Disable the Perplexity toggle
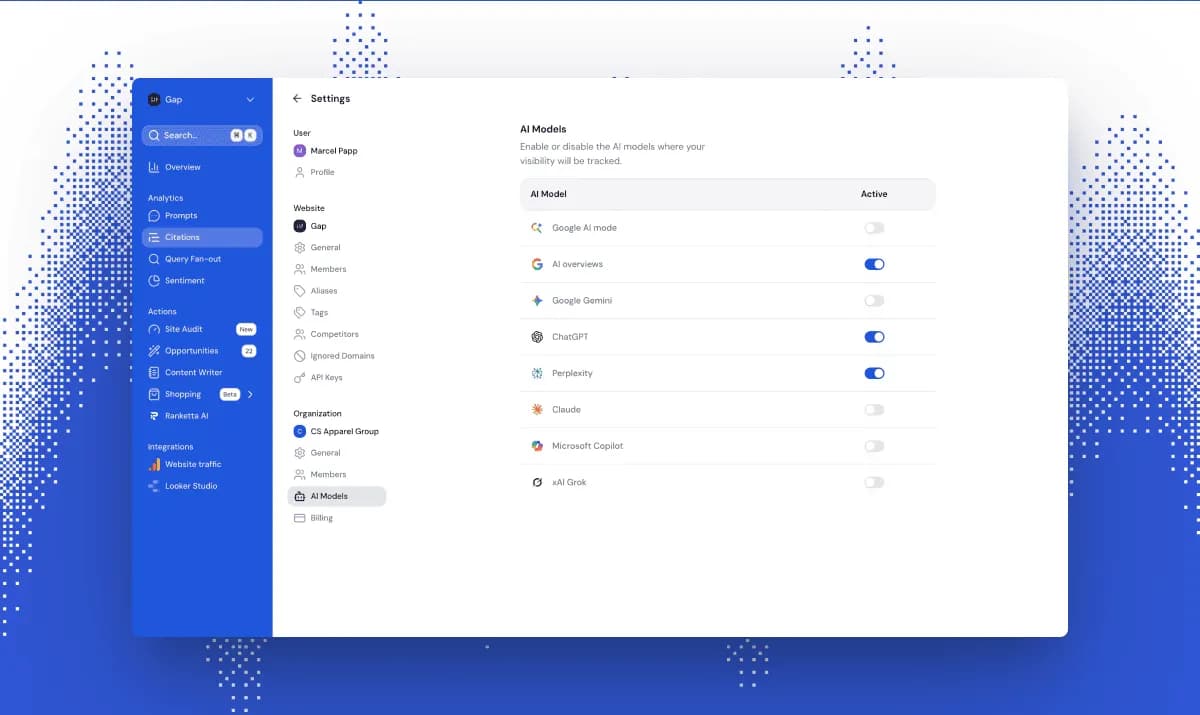This screenshot has height=715, width=1200. click(x=874, y=373)
